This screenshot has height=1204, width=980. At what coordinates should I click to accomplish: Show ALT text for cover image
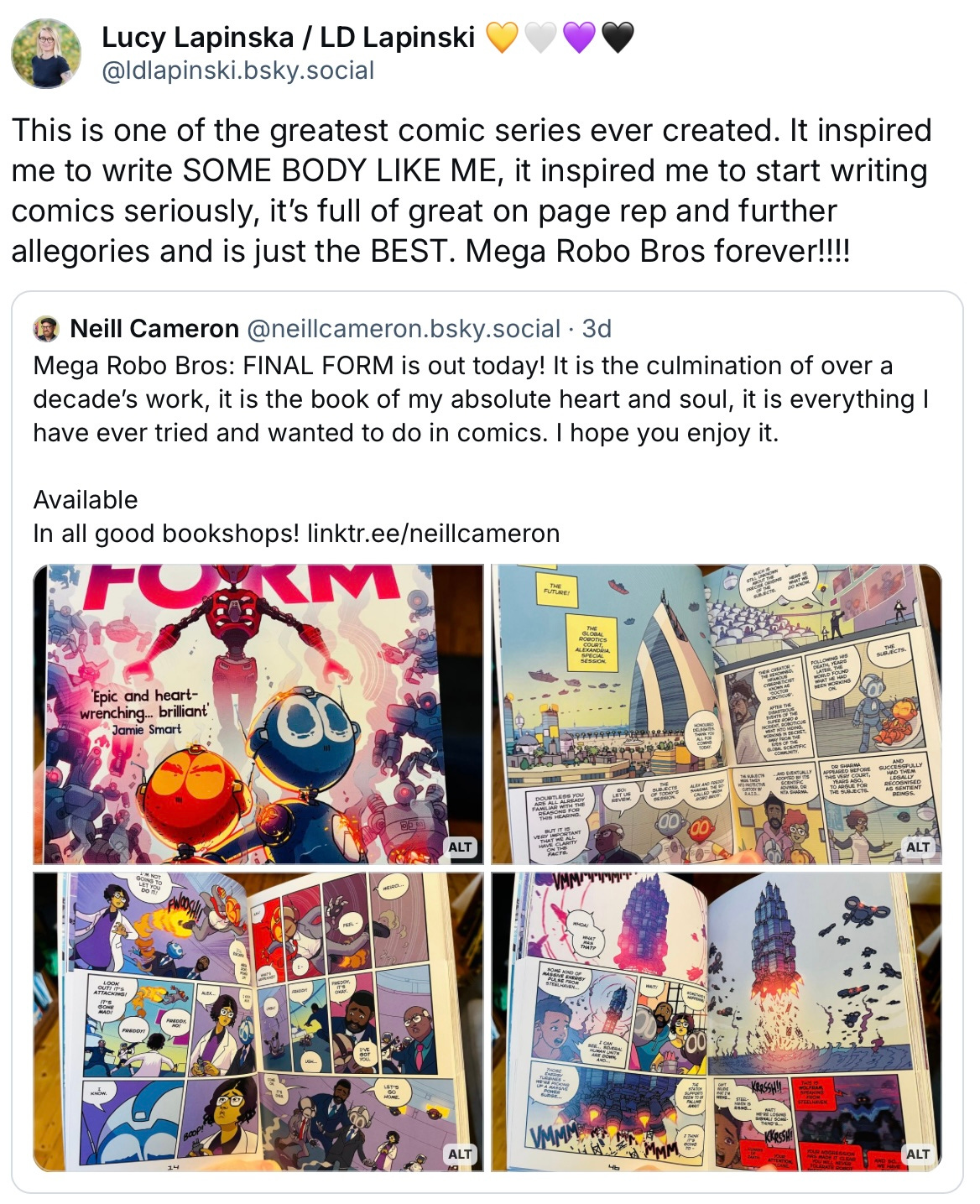[x=460, y=847]
